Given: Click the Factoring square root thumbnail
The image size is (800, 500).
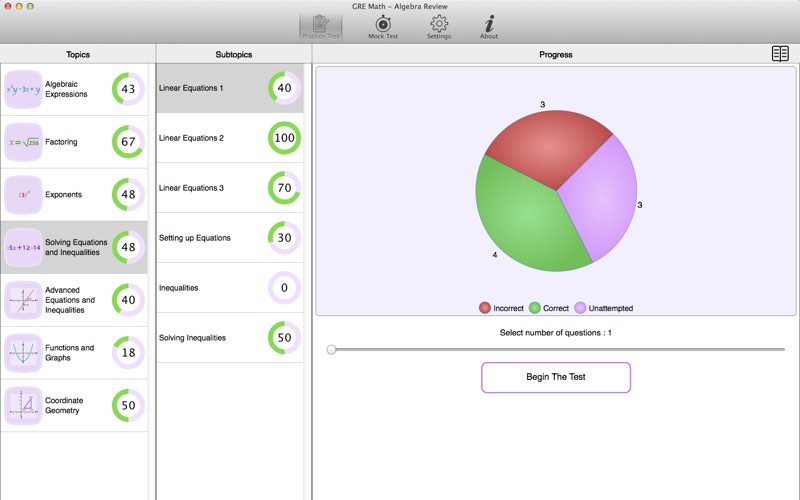Looking at the screenshot, I should click(23, 142).
